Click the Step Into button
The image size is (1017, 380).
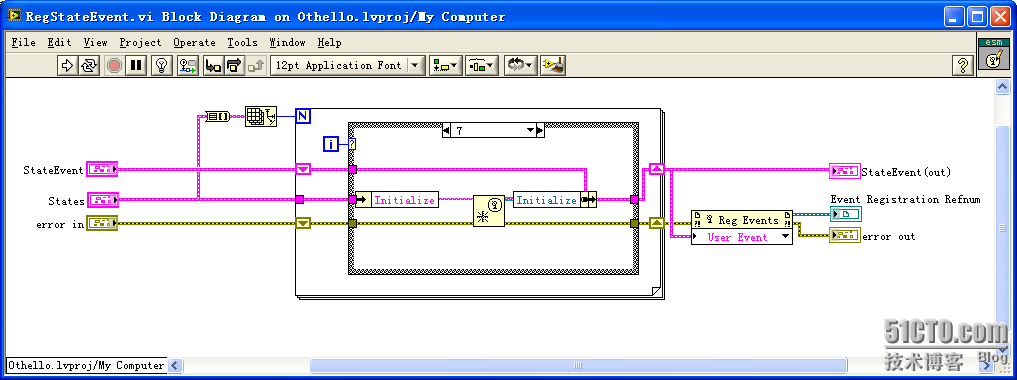(x=212, y=65)
